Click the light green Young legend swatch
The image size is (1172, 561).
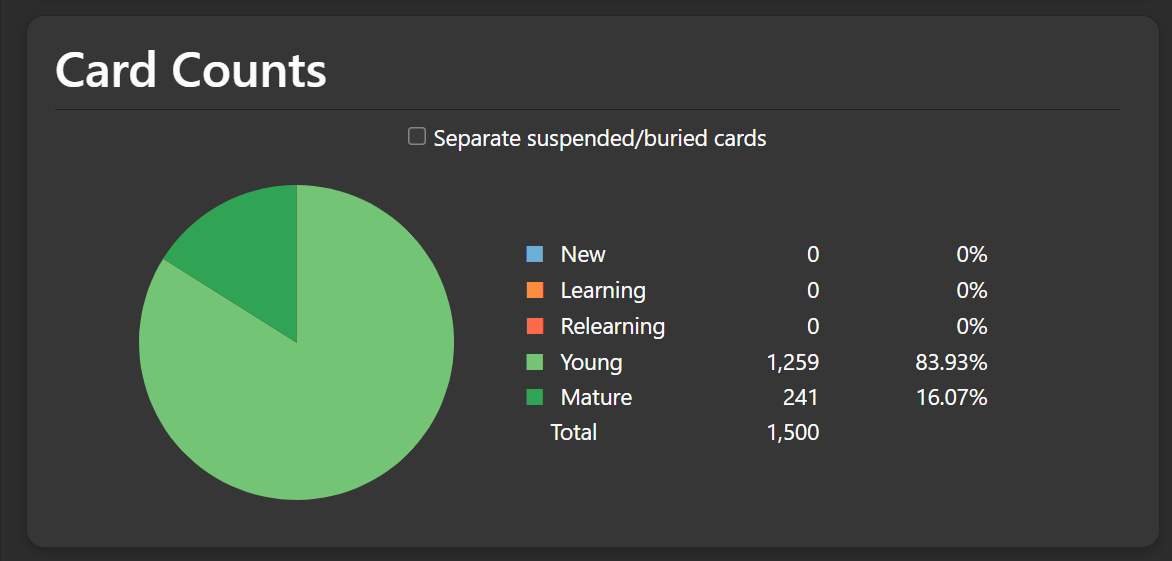coord(535,362)
